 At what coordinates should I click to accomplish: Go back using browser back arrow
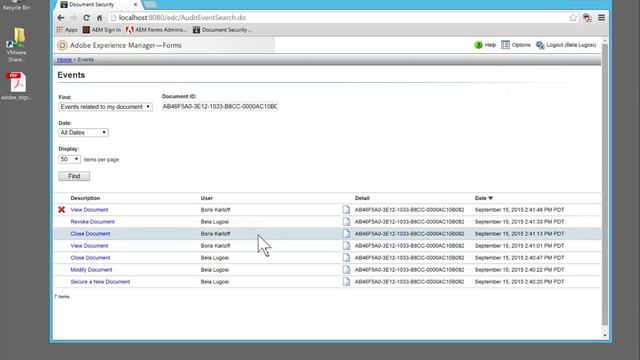(61, 18)
